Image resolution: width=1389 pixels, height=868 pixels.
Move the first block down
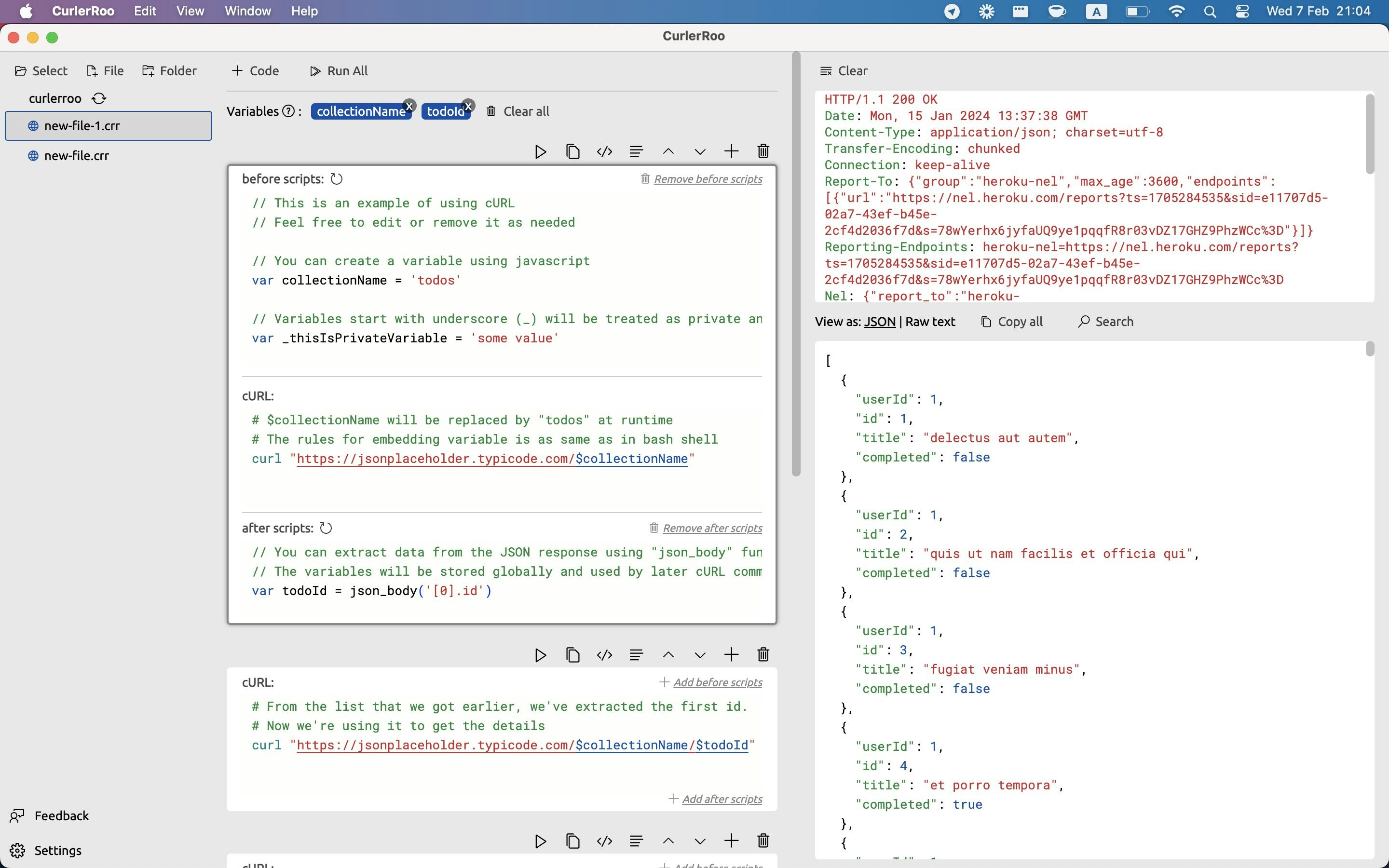tap(700, 151)
